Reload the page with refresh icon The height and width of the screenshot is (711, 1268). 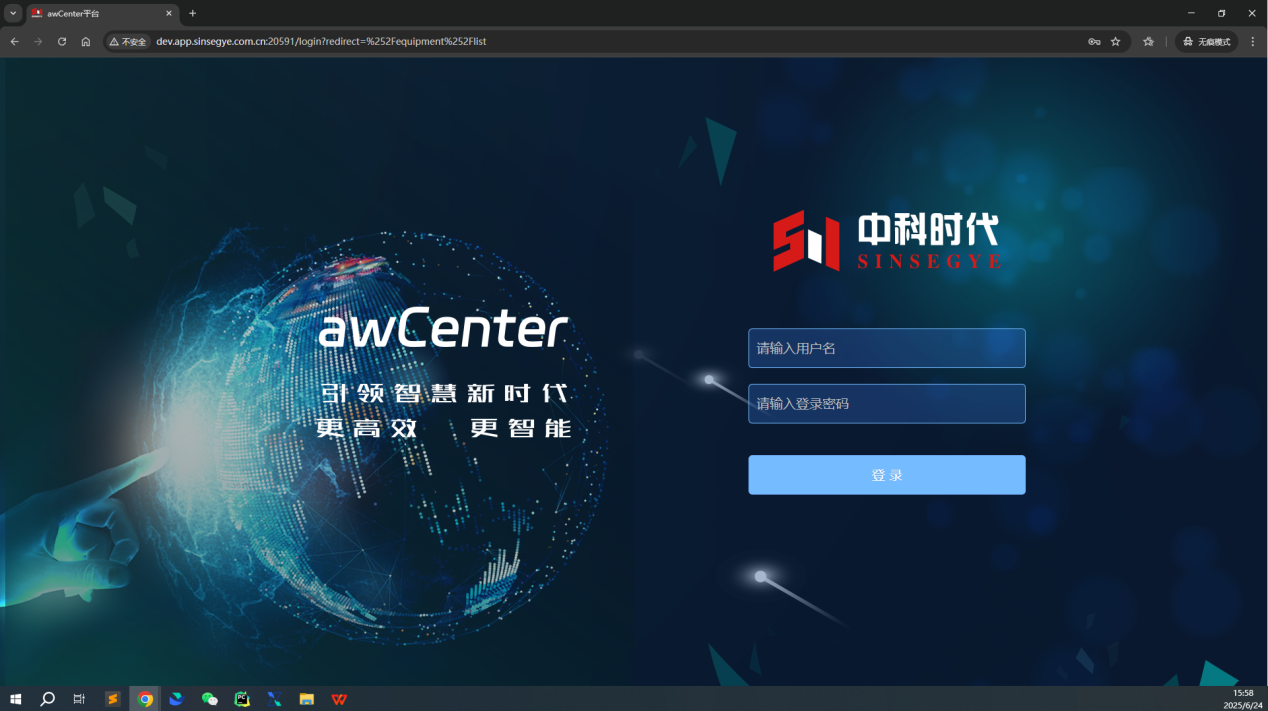pyautogui.click(x=62, y=42)
